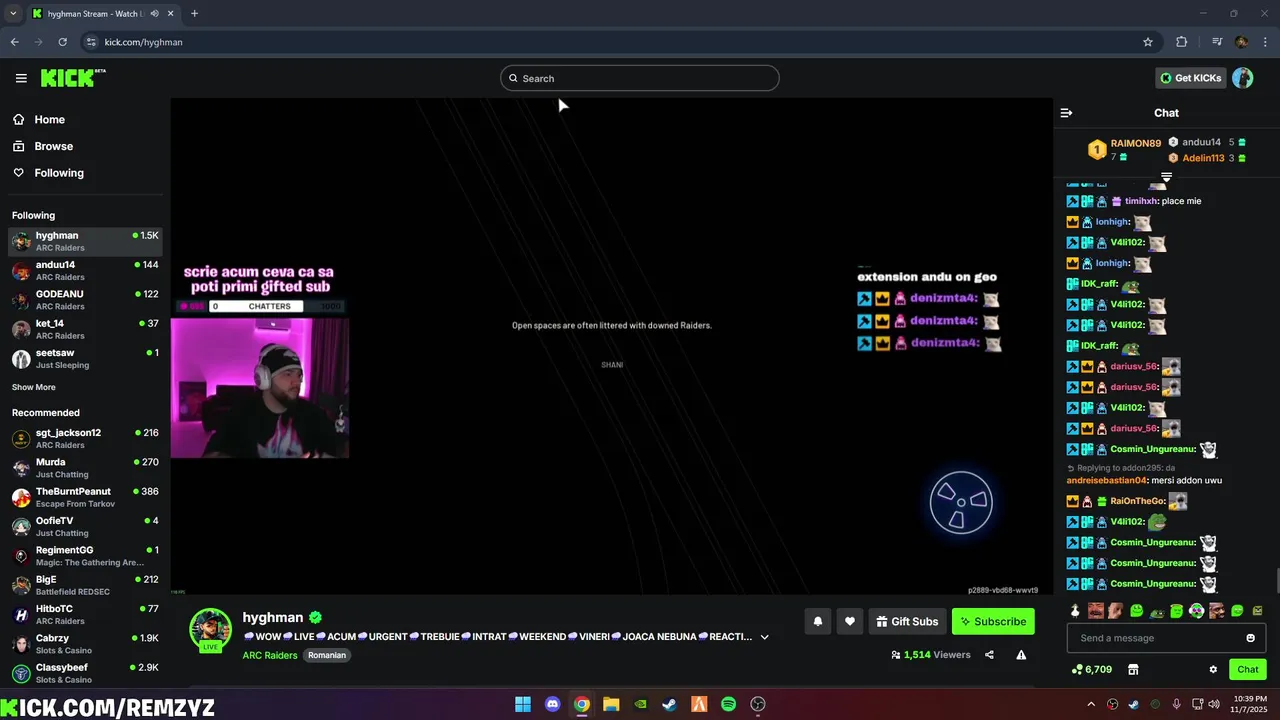Click the green Subscribe button
The height and width of the screenshot is (720, 1280).
pos(993,621)
